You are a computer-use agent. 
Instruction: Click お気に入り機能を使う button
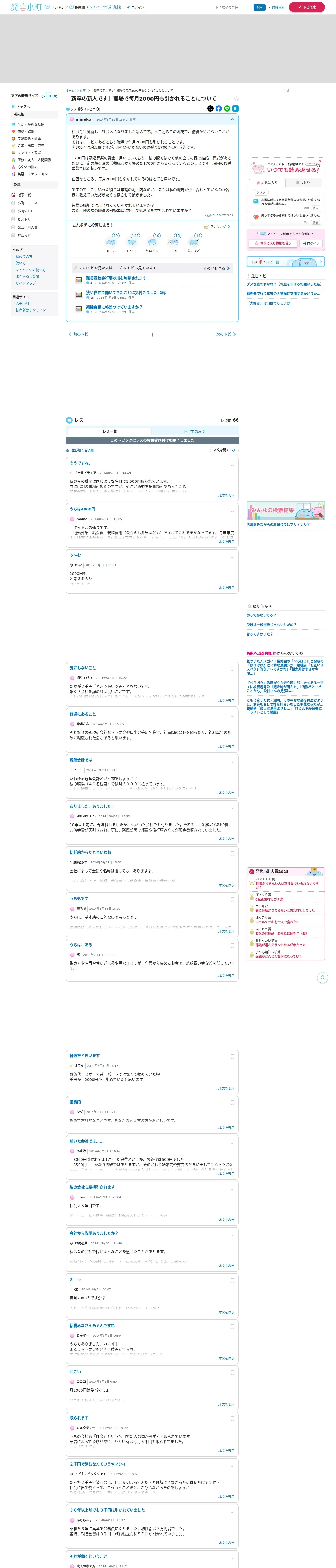tap(274, 244)
